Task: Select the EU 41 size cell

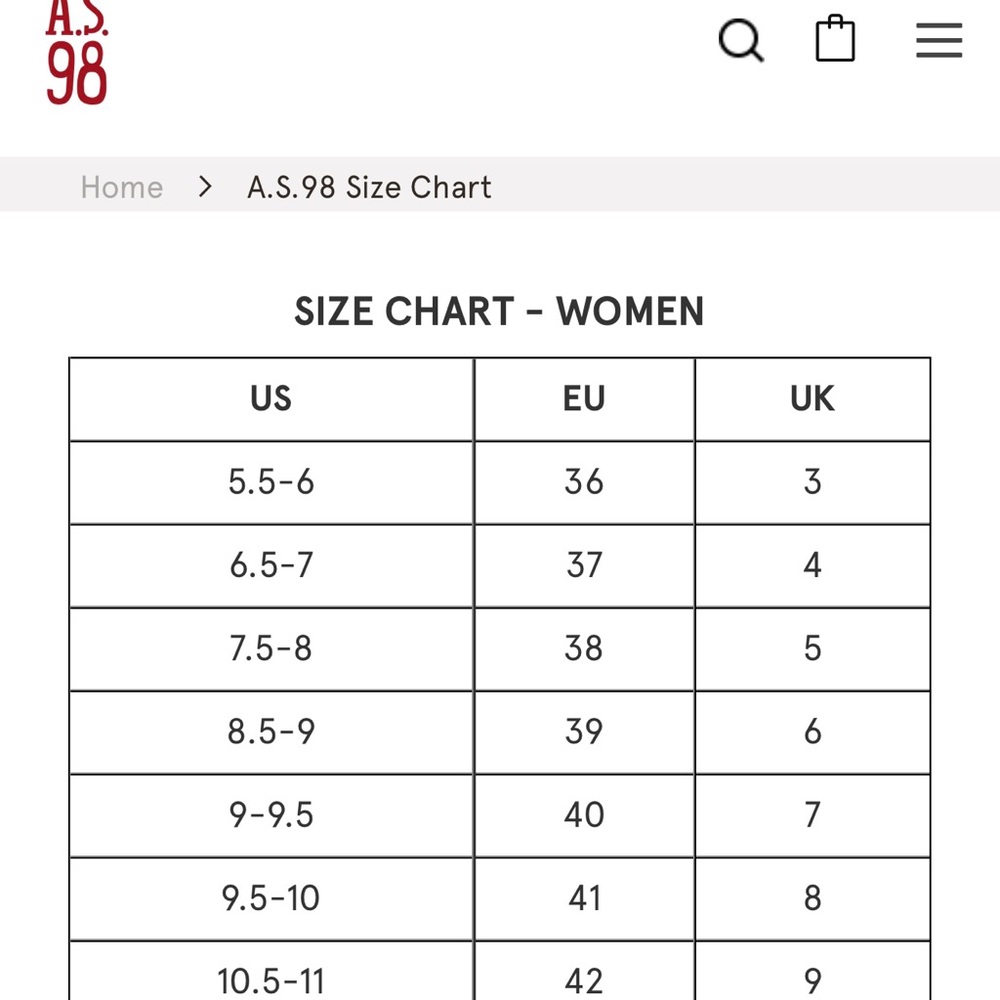Action: point(584,897)
